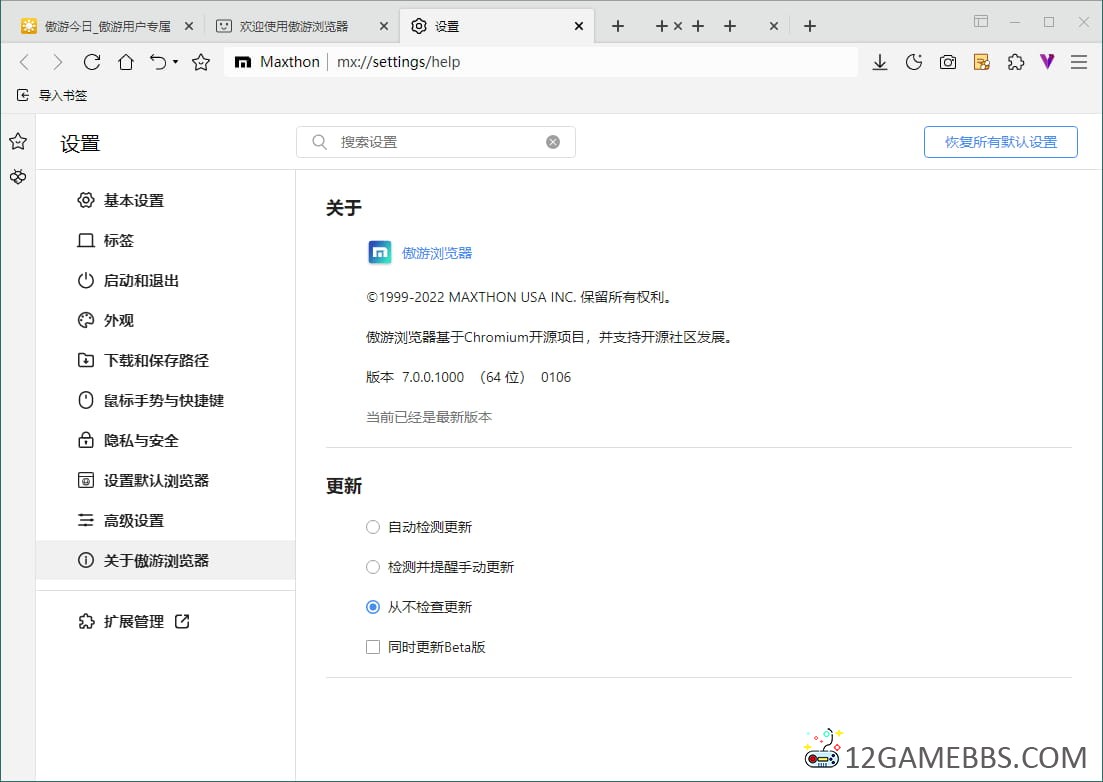Screen dimensions: 1103x782
Task: Toggle night mode moon icon
Action: coord(914,62)
